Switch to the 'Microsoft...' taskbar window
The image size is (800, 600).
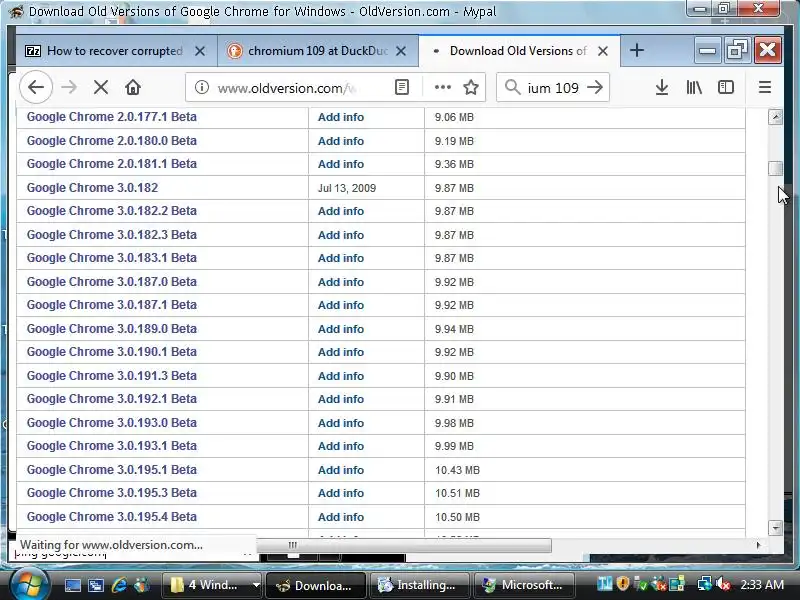(524, 585)
